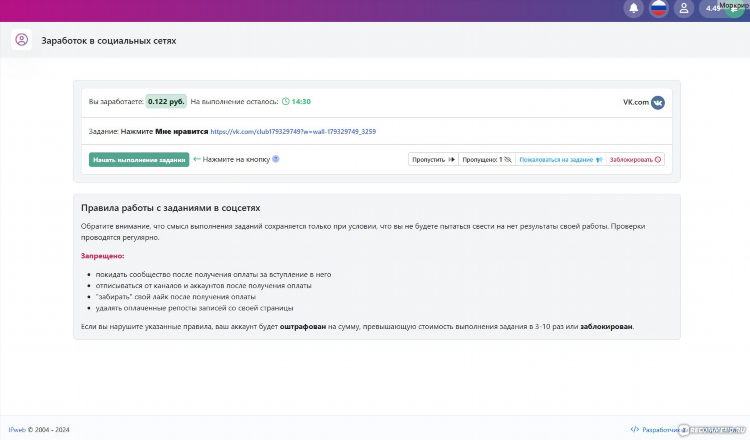Open the Разработчикам footer link
The height and width of the screenshot is (440, 750).
pyautogui.click(x=660, y=429)
